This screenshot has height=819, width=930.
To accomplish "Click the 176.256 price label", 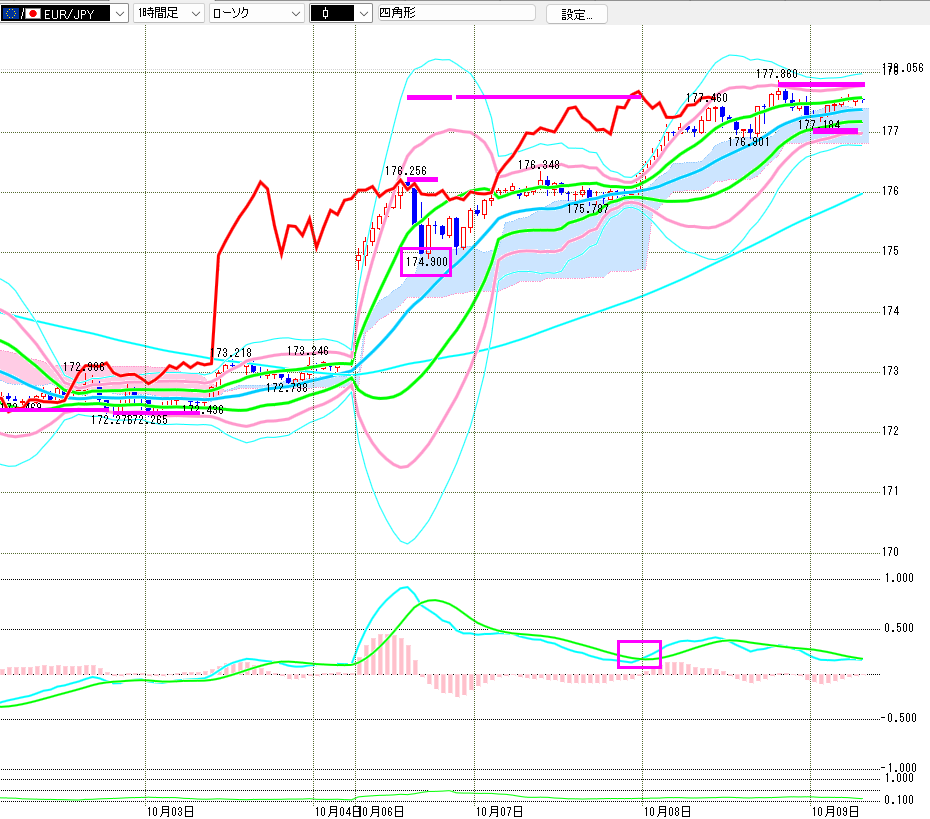I will click(x=405, y=171).
